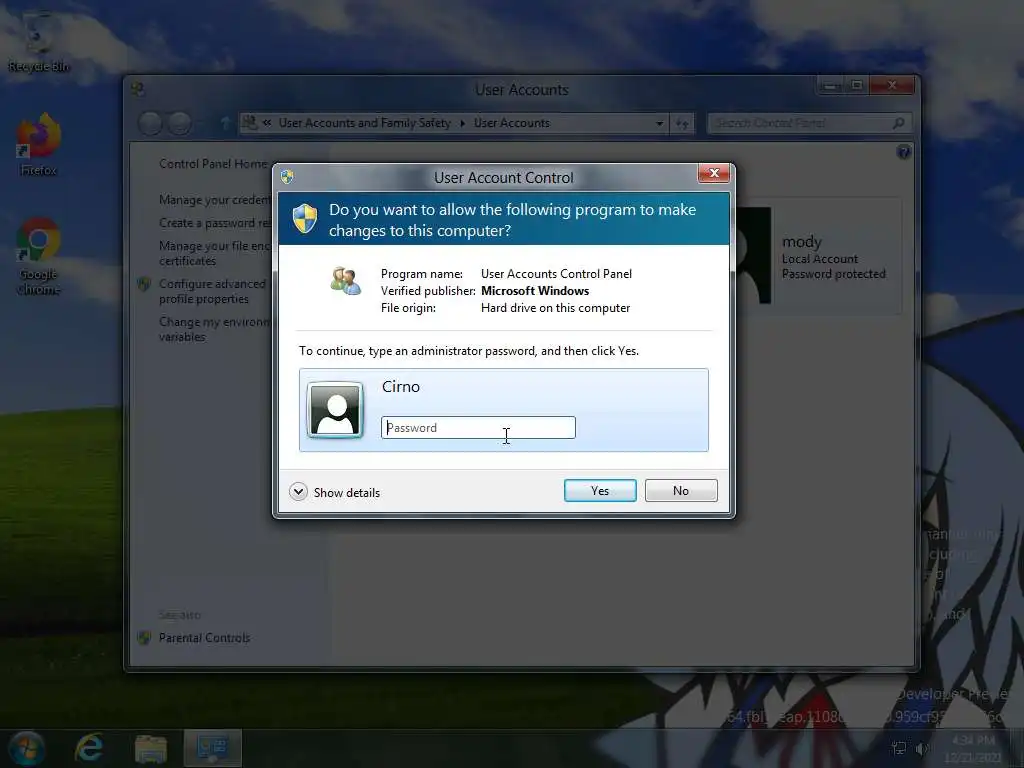Image resolution: width=1024 pixels, height=768 pixels.
Task: Open Firefox desktop shortcut
Action: [x=39, y=145]
